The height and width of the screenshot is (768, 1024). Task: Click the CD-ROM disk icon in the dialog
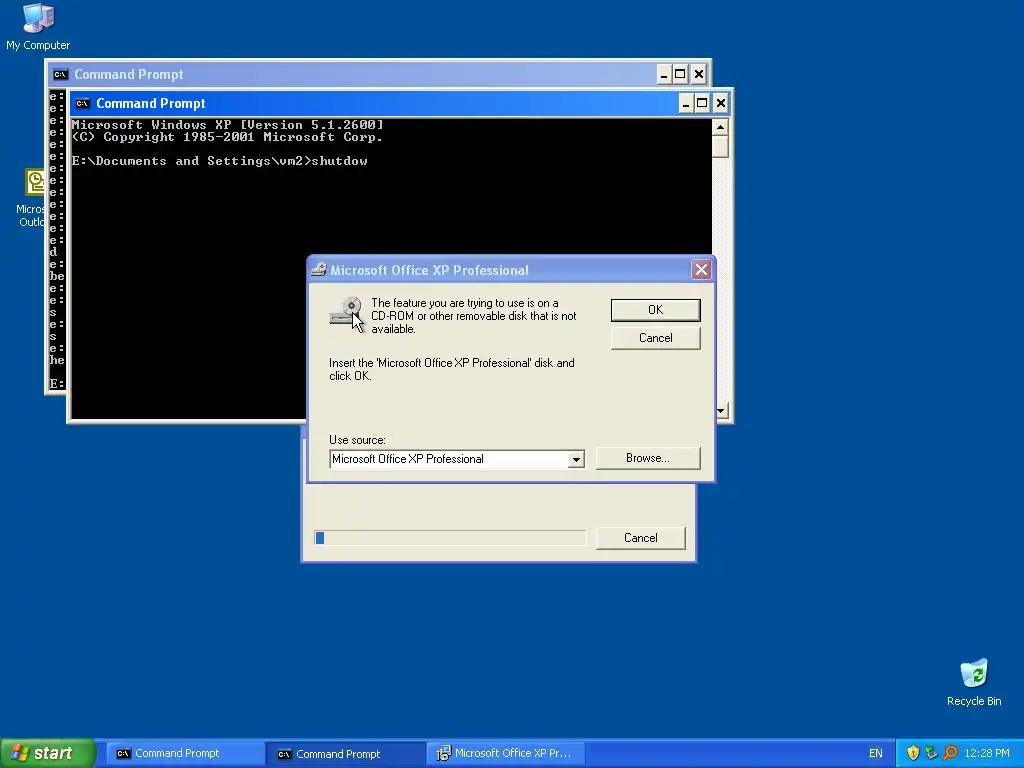click(346, 313)
